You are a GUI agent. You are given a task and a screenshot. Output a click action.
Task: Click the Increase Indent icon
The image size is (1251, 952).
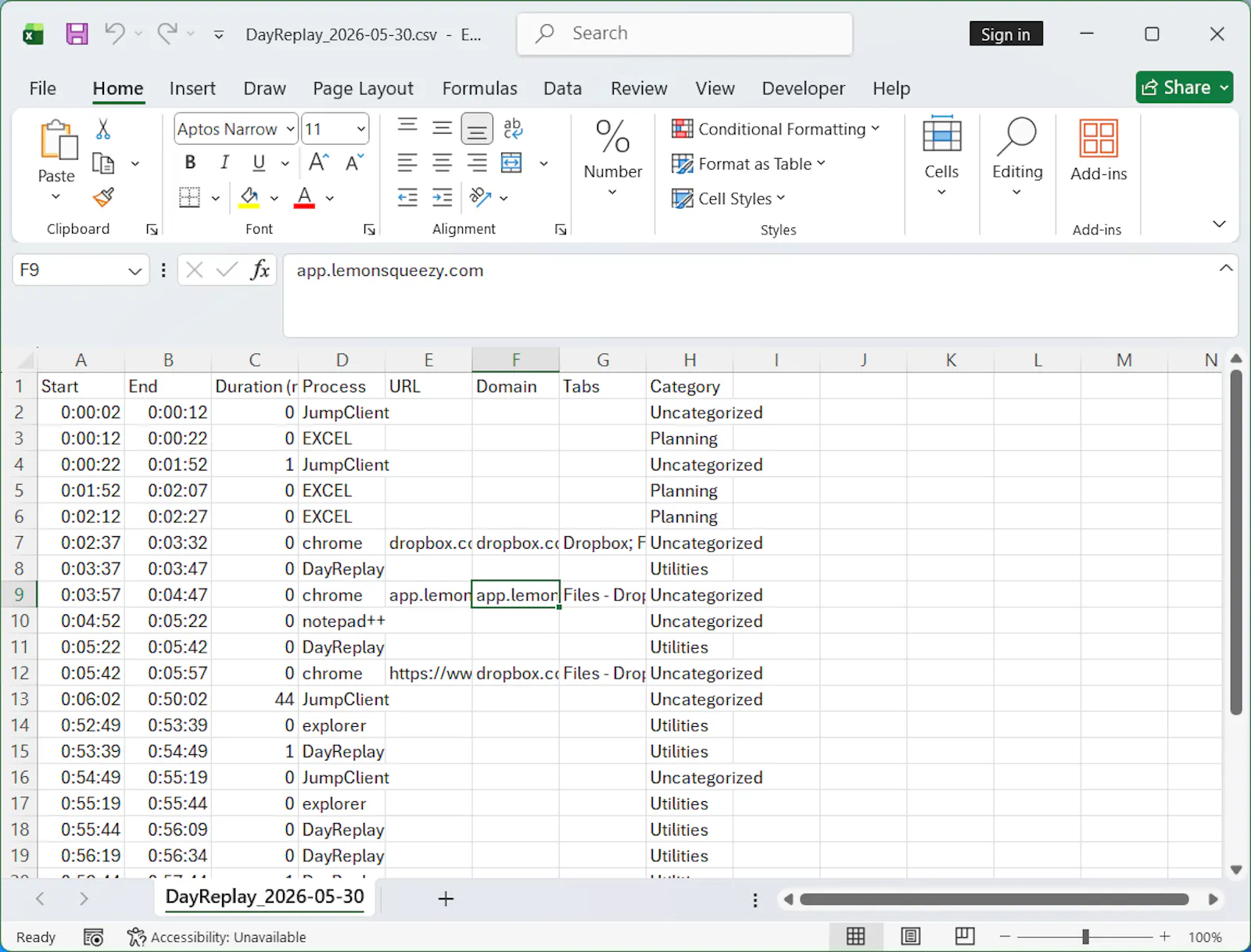coord(443,197)
